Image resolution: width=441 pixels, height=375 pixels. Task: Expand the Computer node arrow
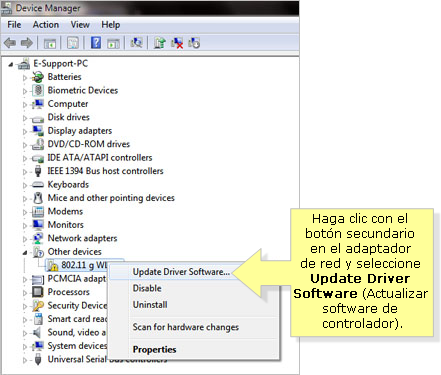tap(25, 105)
